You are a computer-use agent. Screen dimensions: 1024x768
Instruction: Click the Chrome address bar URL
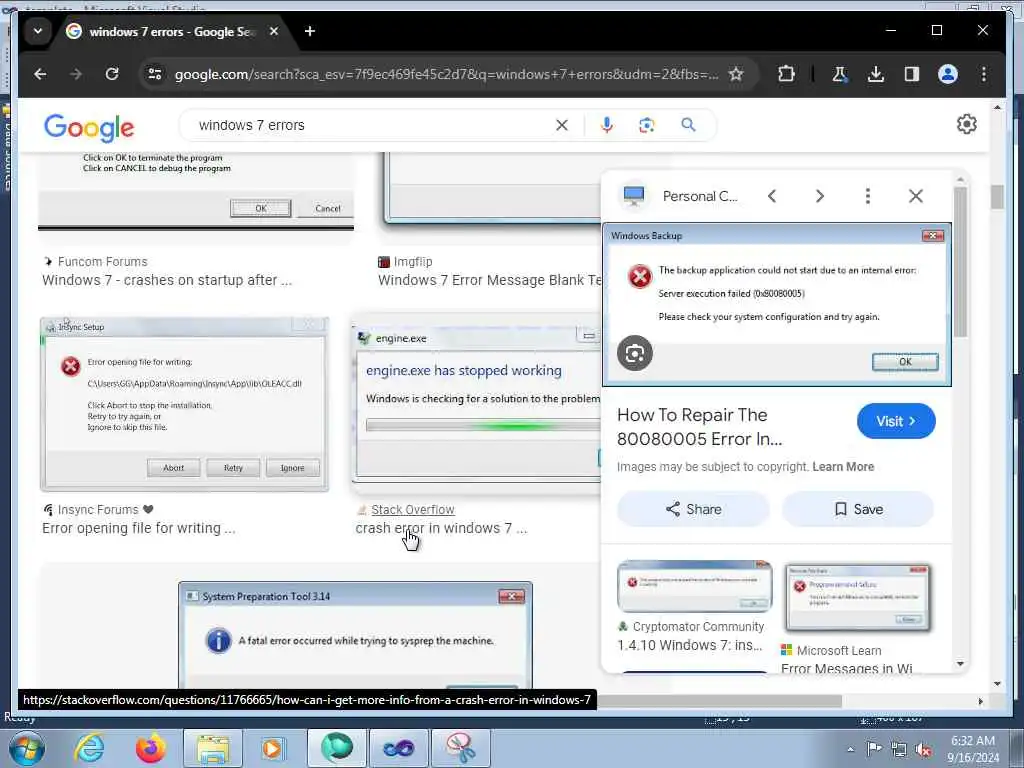[446, 74]
